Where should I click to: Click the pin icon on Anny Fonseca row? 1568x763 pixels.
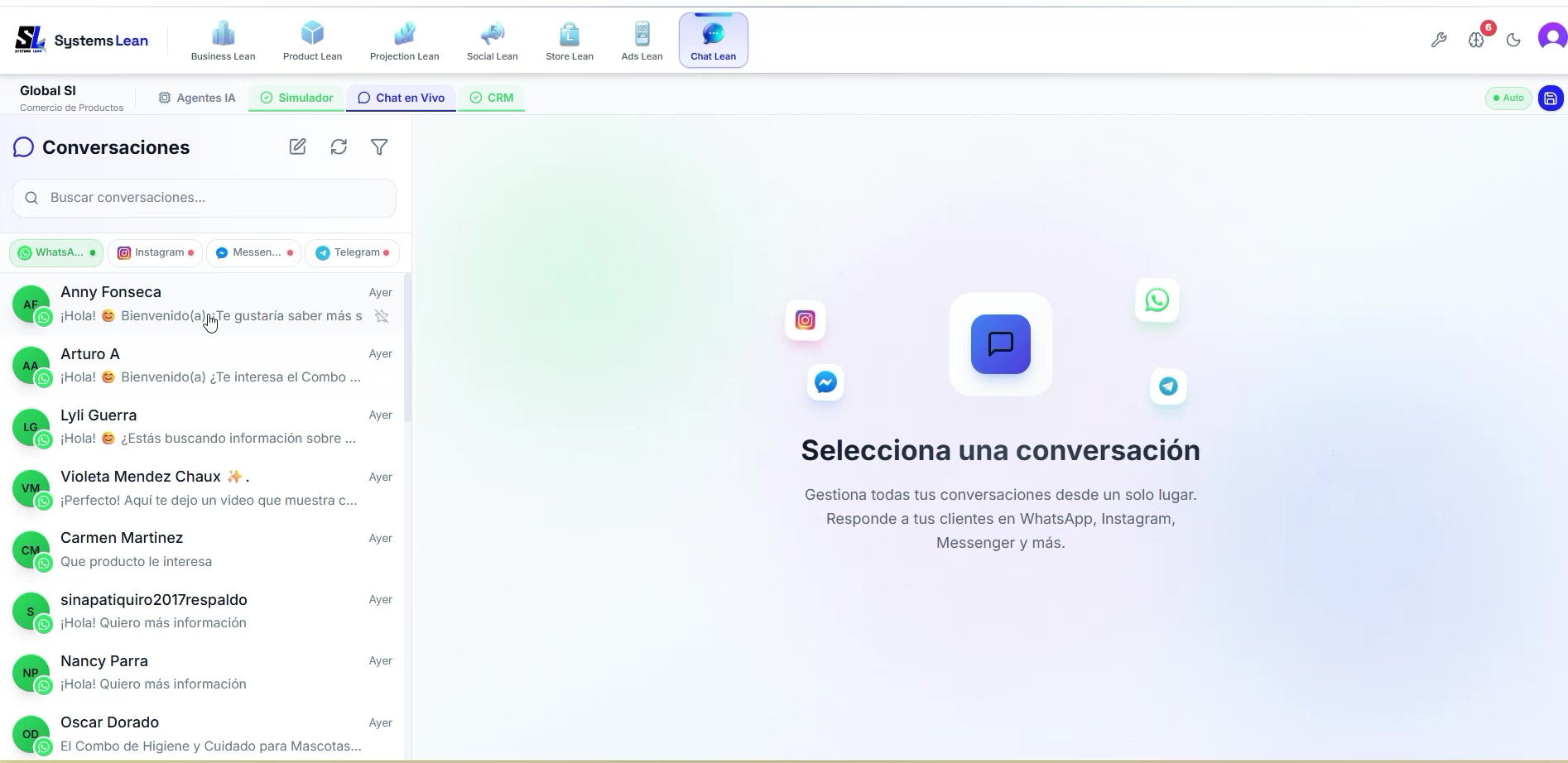point(382,316)
